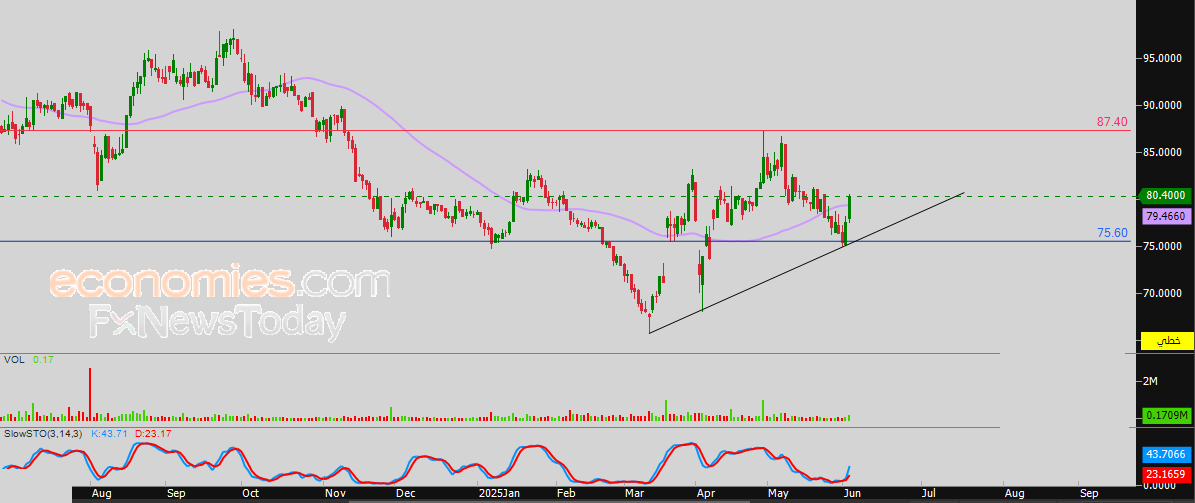Click the Mar label on time axis
Image resolution: width=1195 pixels, height=503 pixels.
[x=634, y=494]
